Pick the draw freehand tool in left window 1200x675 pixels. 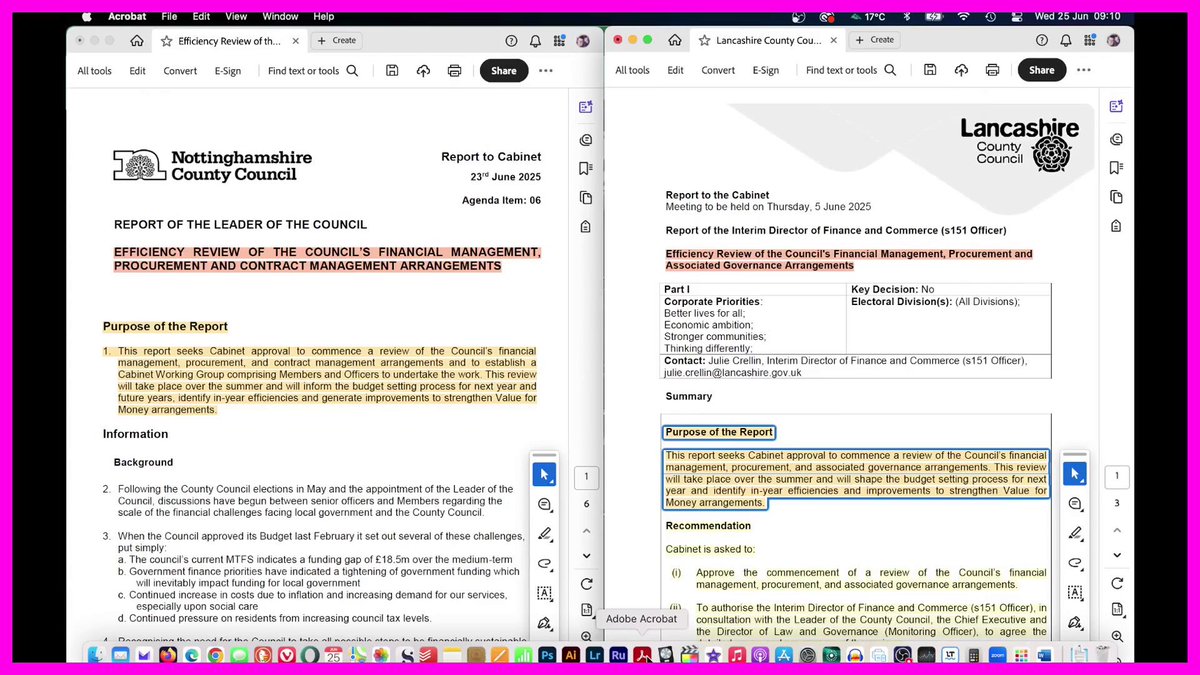(x=545, y=563)
